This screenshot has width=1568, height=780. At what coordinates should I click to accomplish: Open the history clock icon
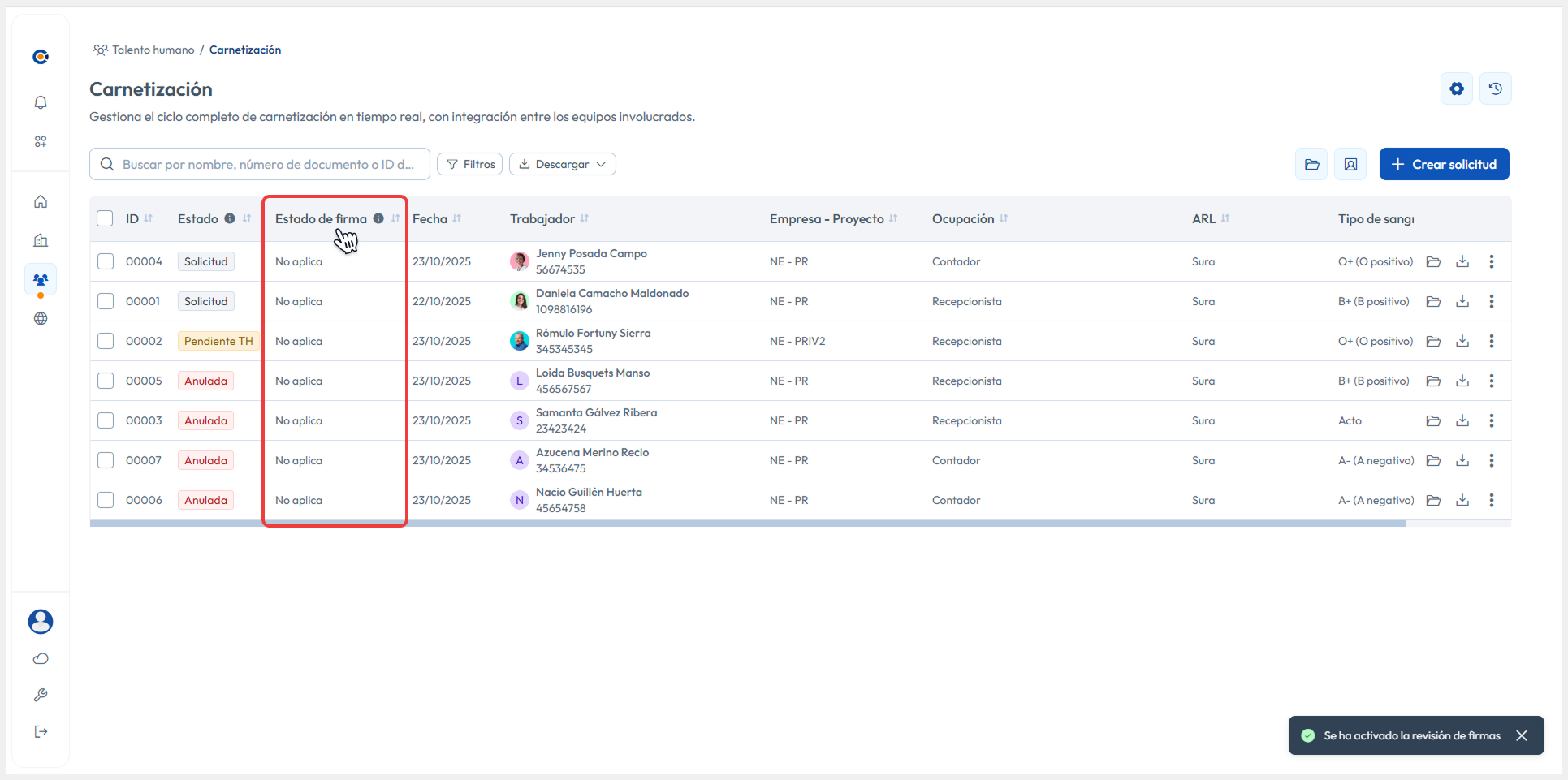tap(1495, 88)
